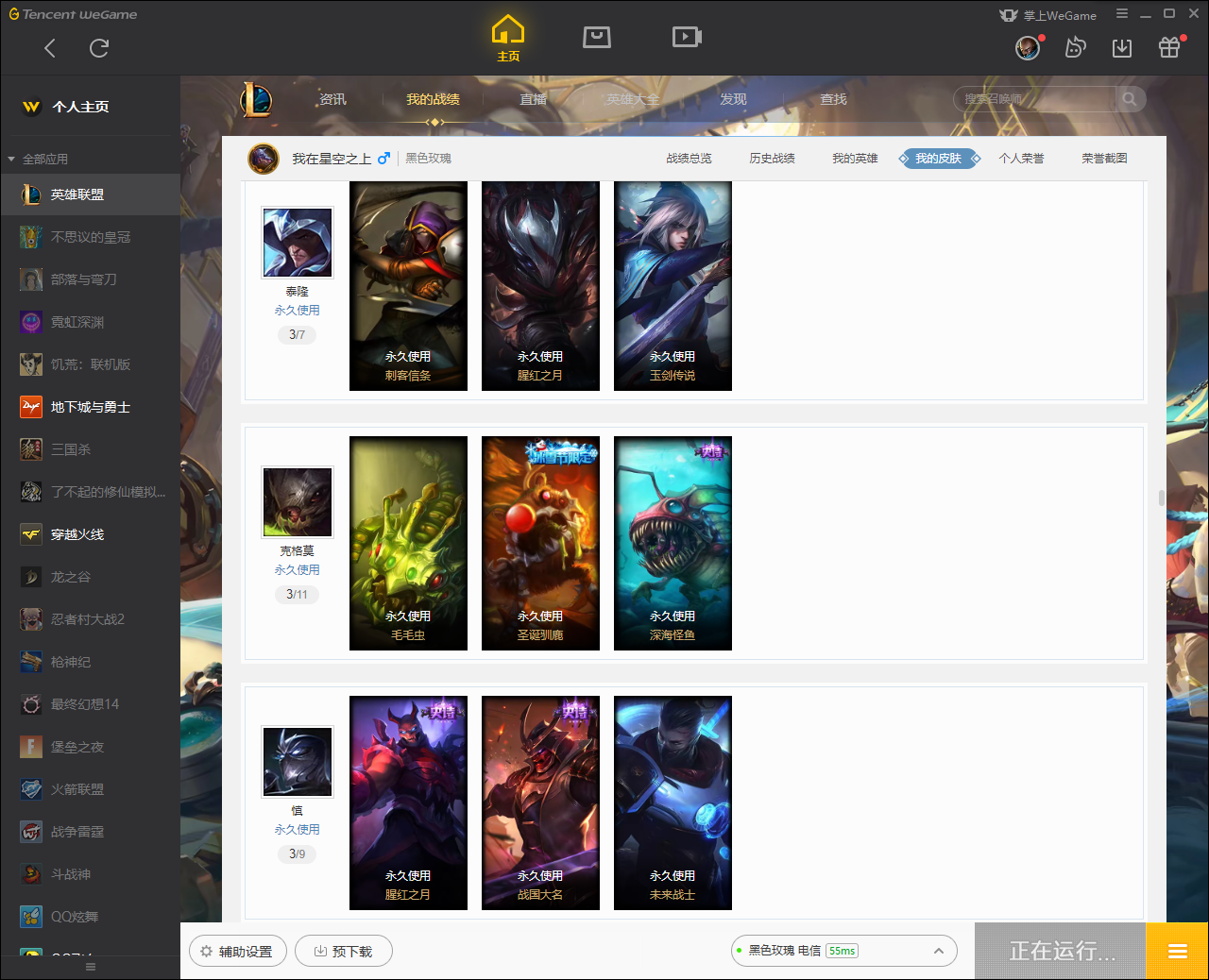This screenshot has width=1209, height=980.
Task: Select 英雄联盟 in the game list
Action: [x=91, y=194]
